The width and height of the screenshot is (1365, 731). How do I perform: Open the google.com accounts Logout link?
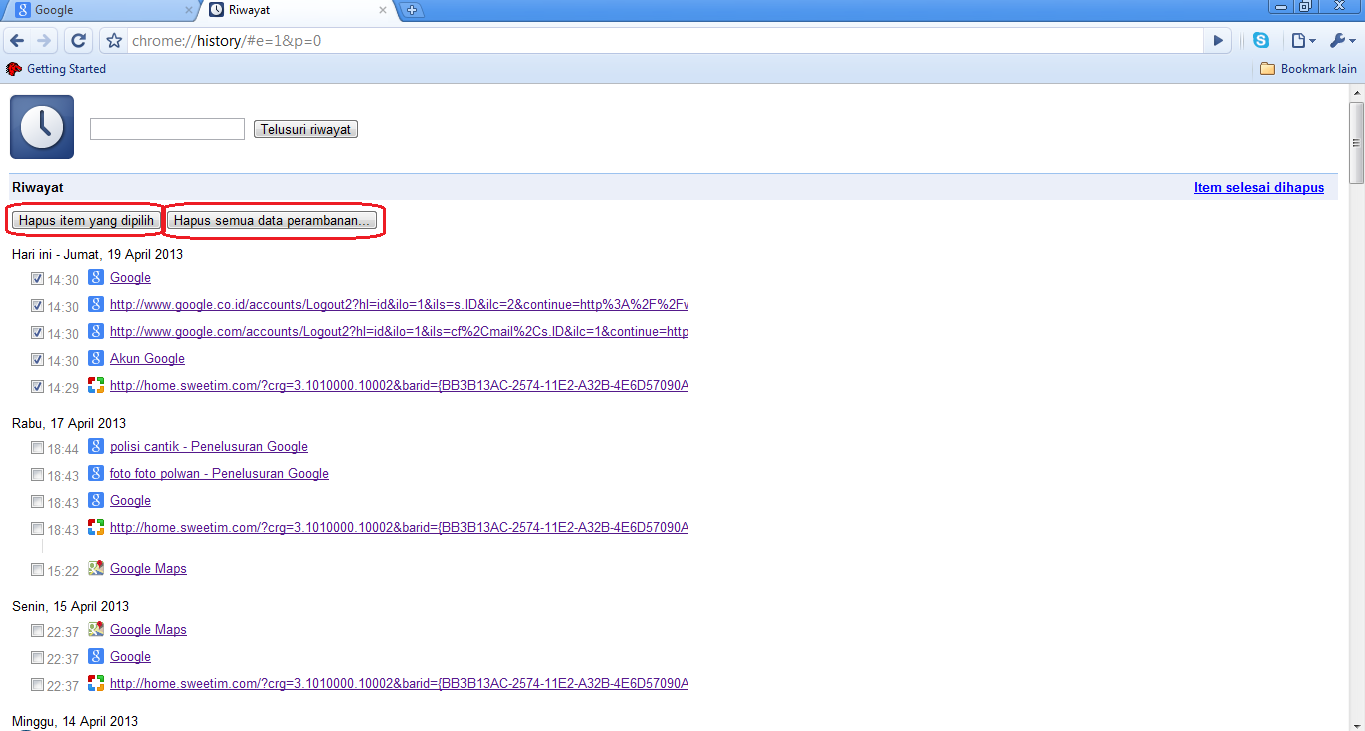[x=399, y=331]
